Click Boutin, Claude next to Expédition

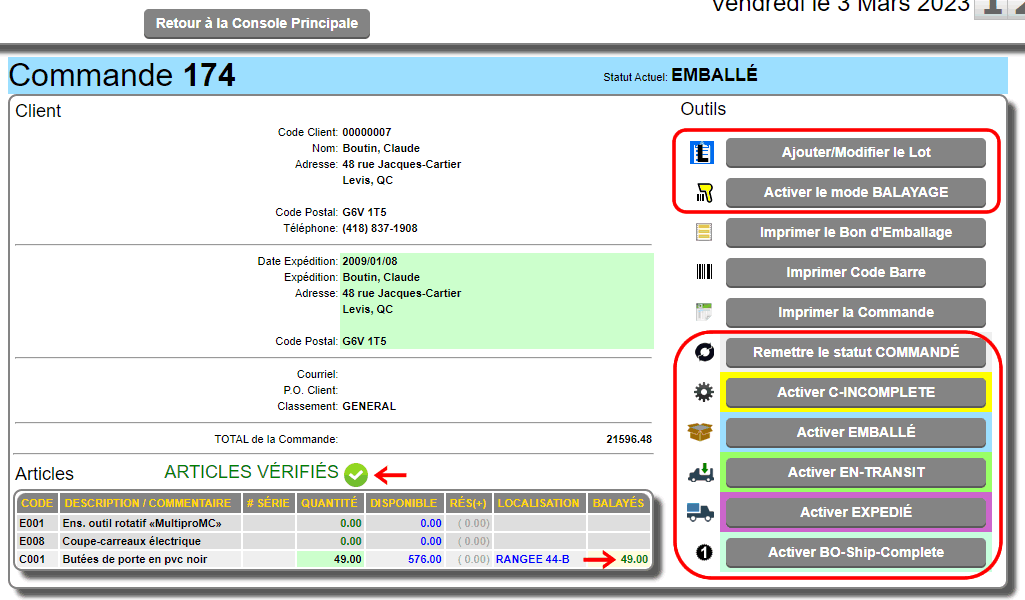pos(381,278)
